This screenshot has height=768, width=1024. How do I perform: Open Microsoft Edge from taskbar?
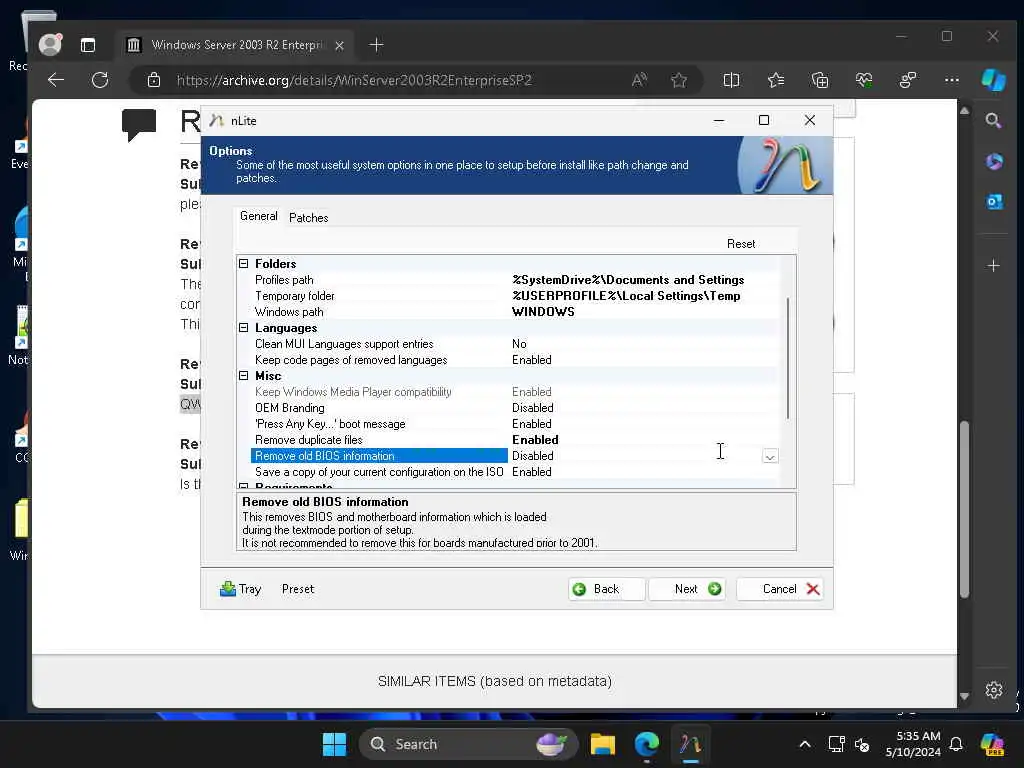click(x=647, y=744)
